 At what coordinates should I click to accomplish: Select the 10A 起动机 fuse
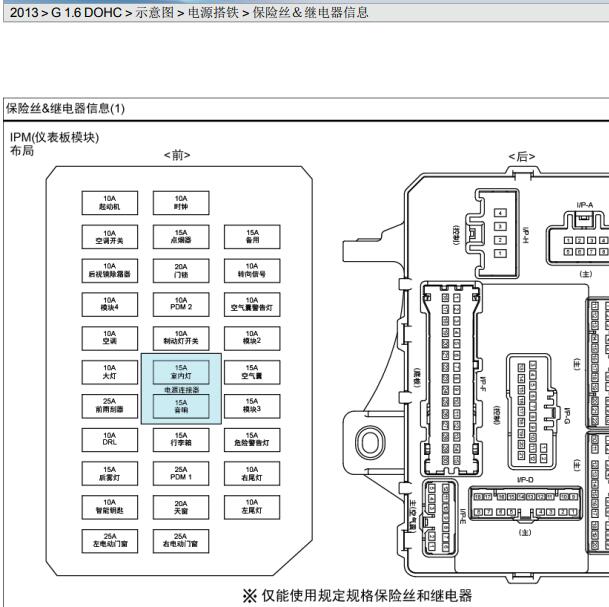pos(110,203)
